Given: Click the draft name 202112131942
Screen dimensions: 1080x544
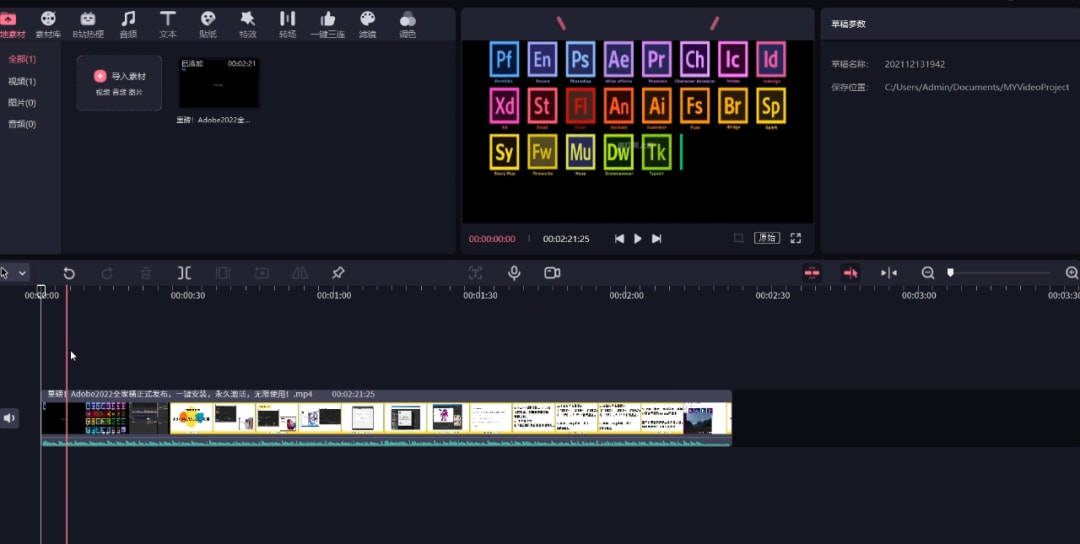Looking at the screenshot, I should click(915, 65).
